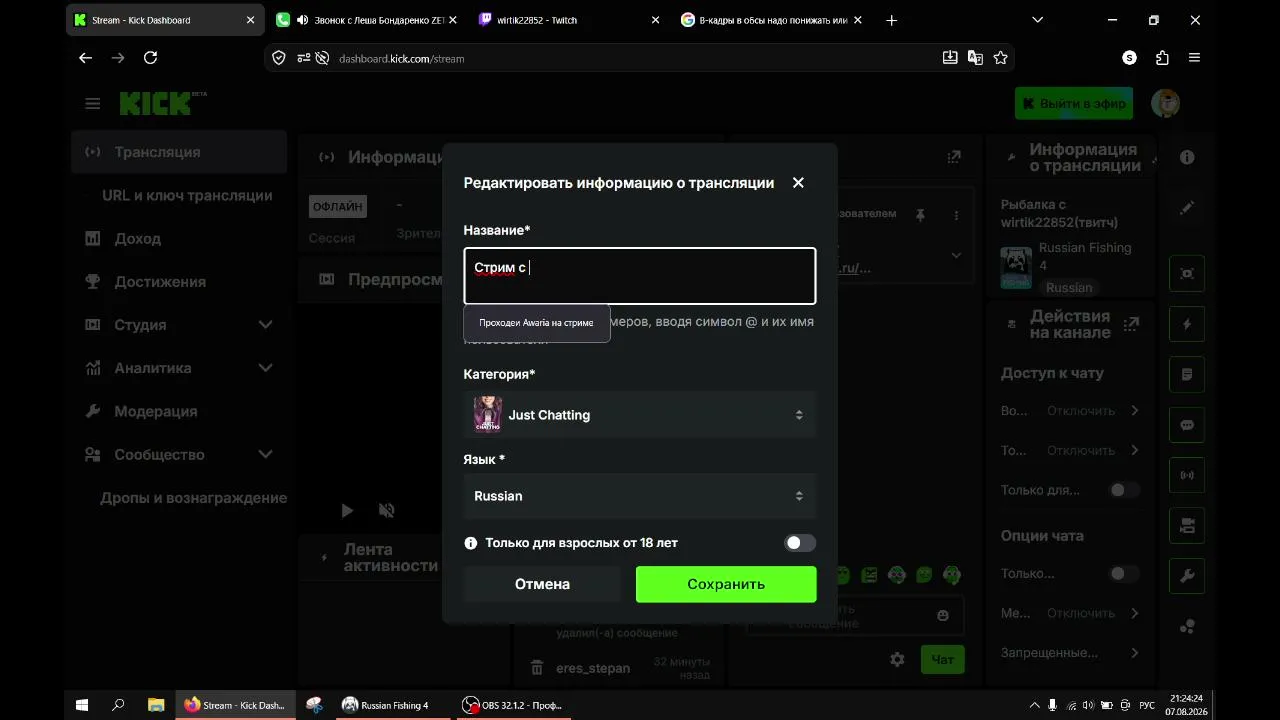Expand the pinned message chevron
This screenshot has width=1280, height=720.
click(956, 255)
